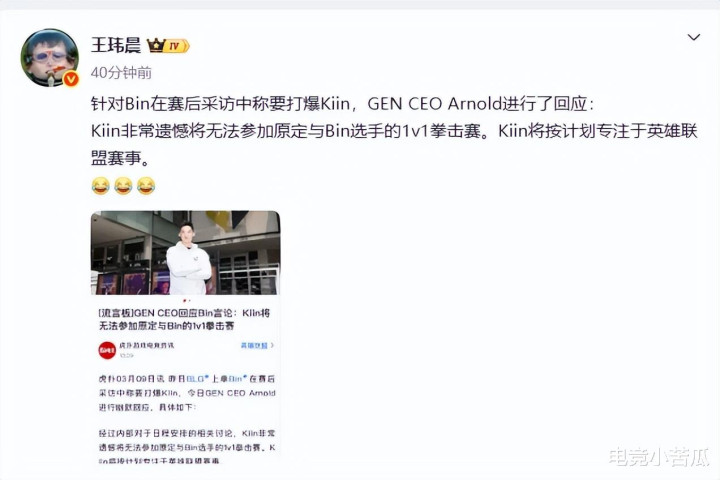
Task: Open 王玮晨's profile avatar picture
Action: [50, 57]
